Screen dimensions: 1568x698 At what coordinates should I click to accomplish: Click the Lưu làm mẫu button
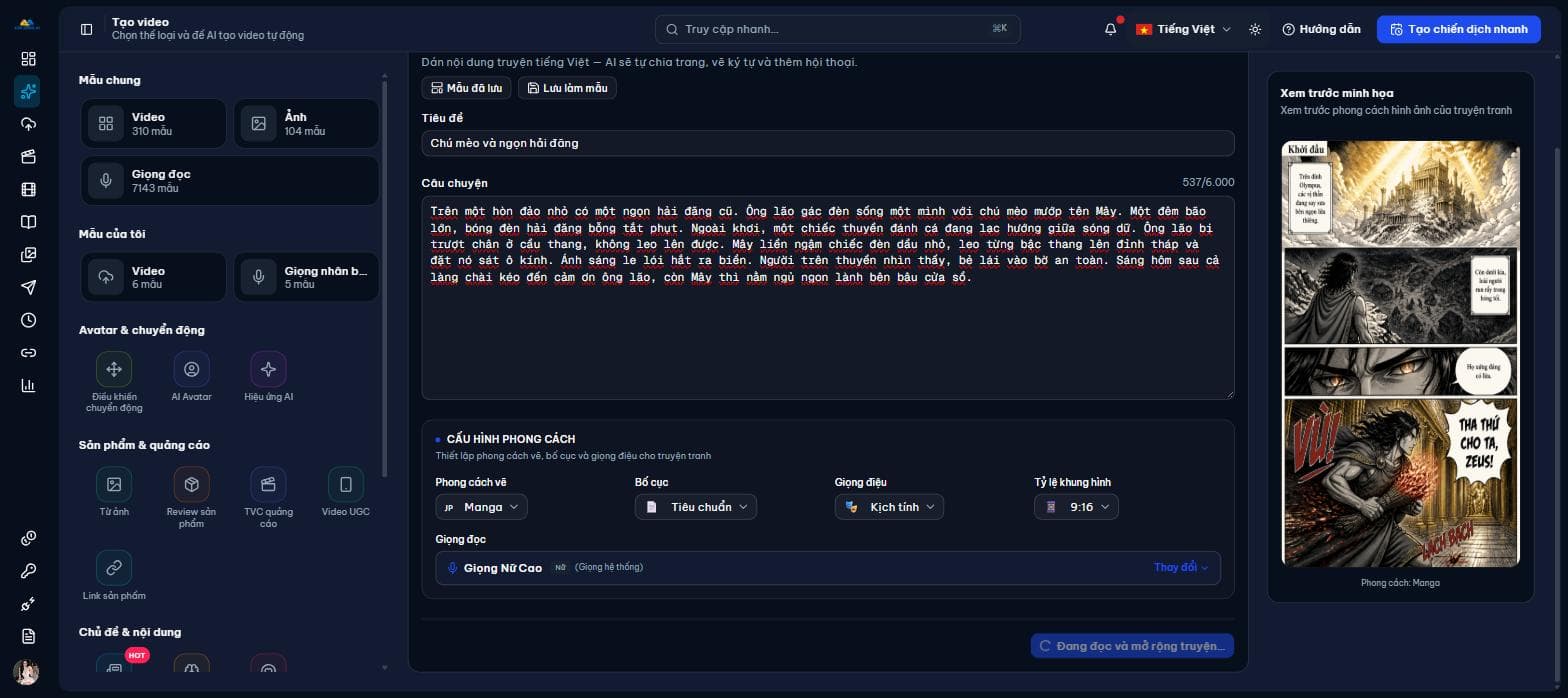(x=567, y=88)
